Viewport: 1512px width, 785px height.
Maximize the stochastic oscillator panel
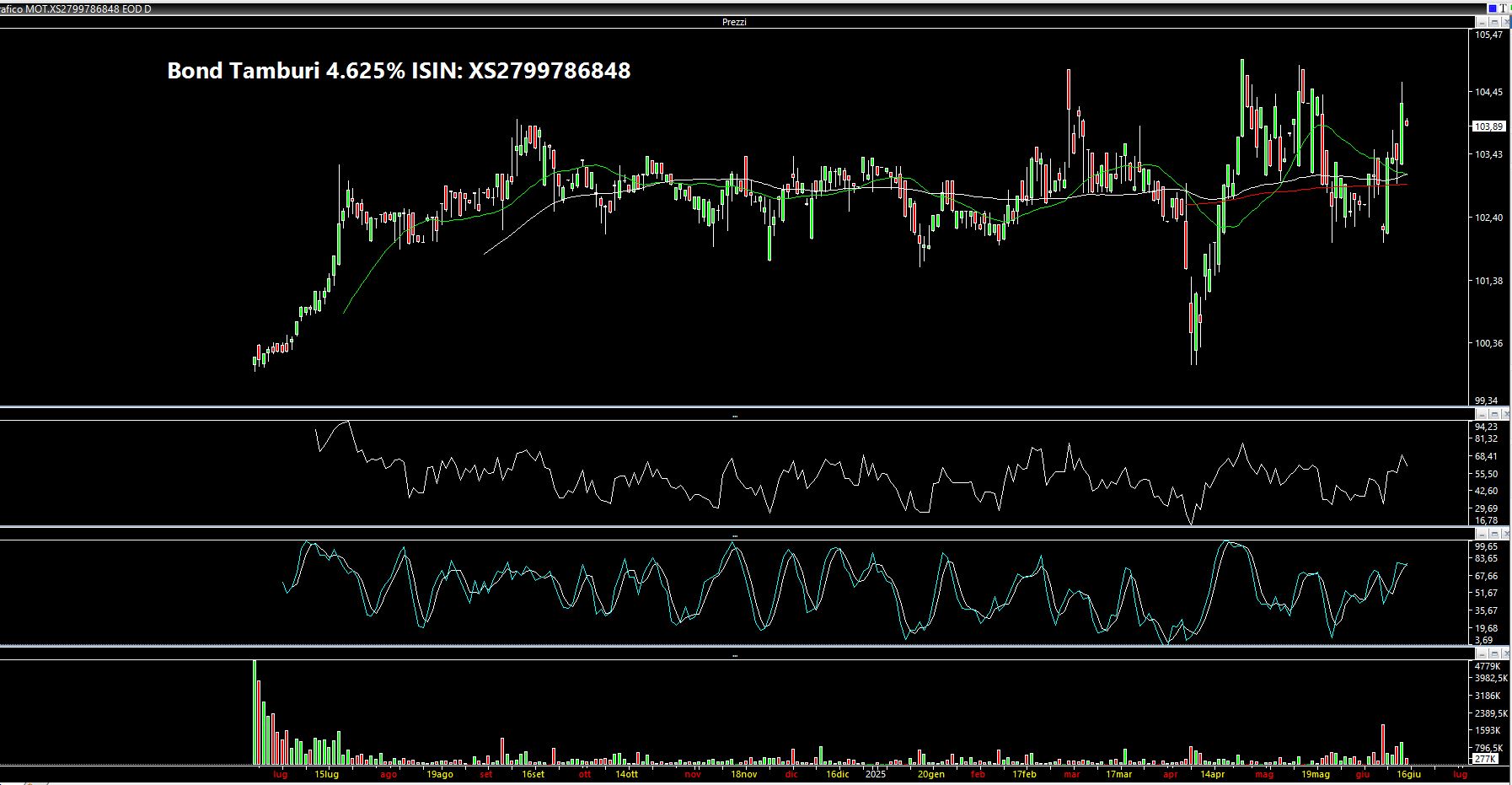click(1493, 534)
